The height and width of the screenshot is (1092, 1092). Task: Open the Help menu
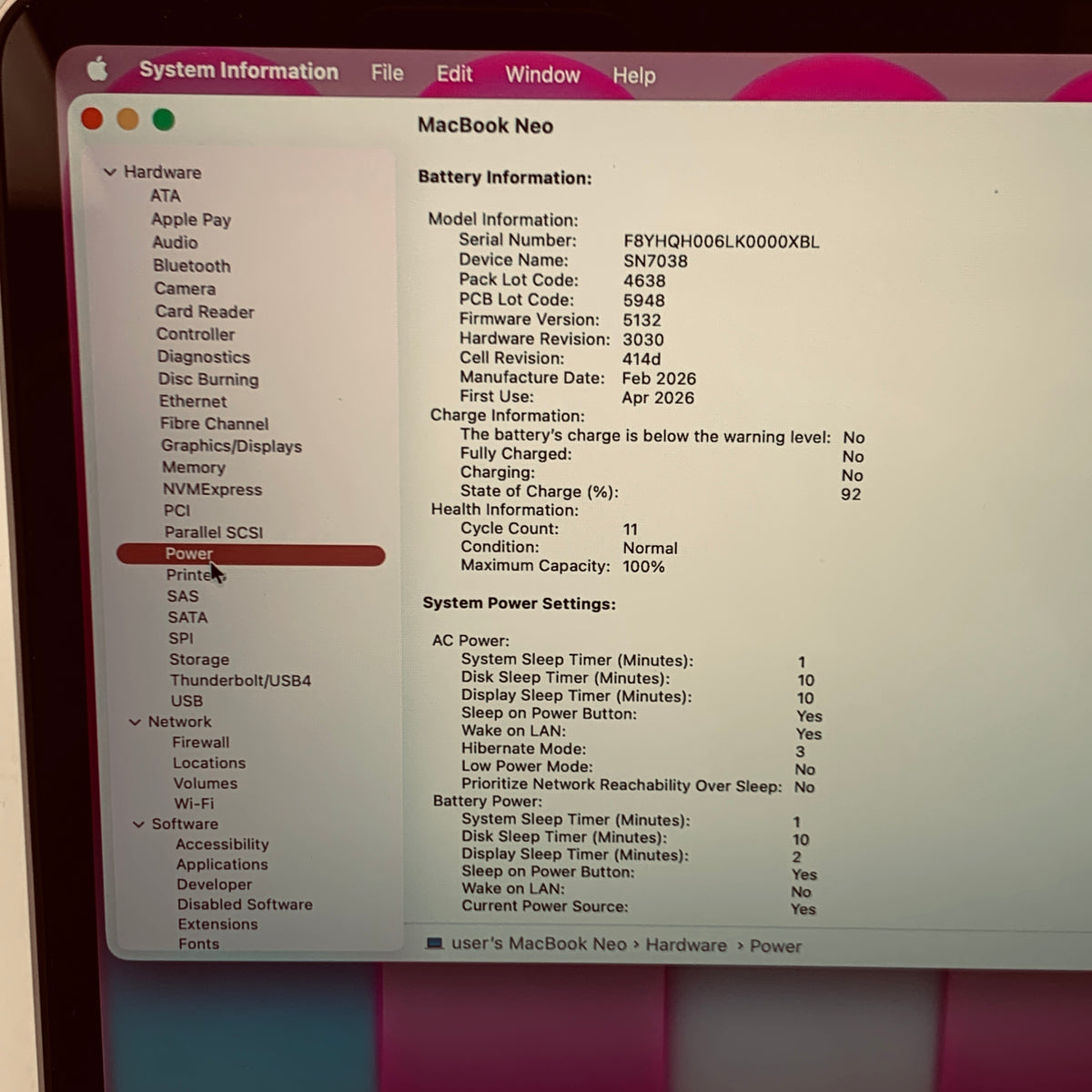[x=633, y=76]
